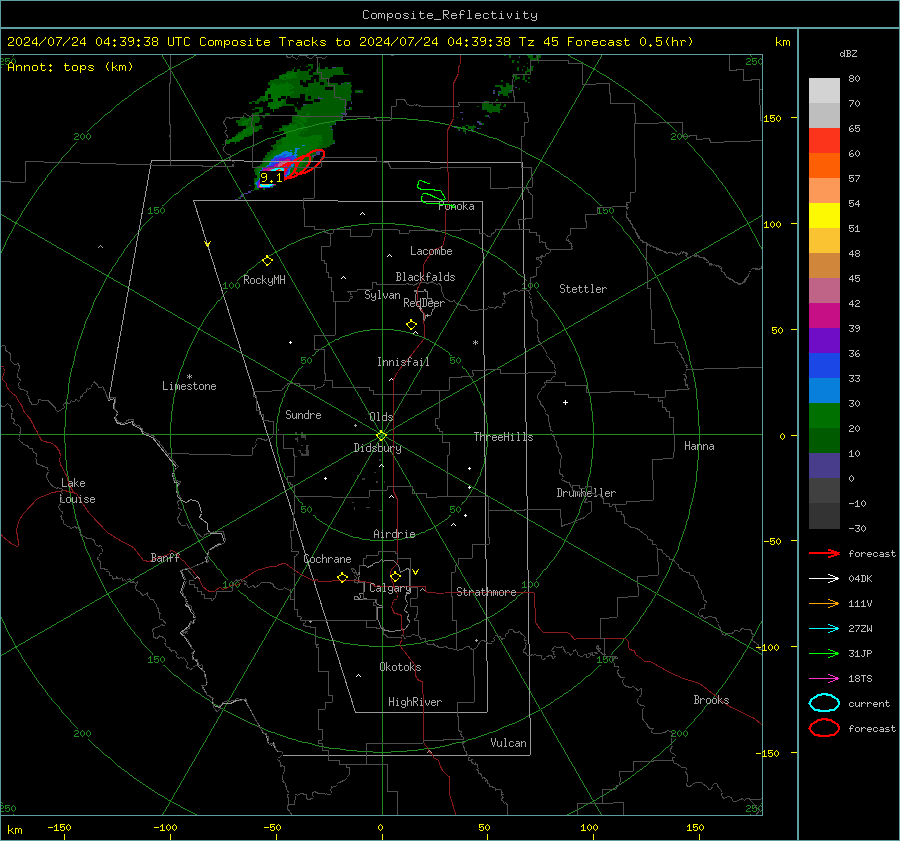Screen dimensions: 900x841
Task: Click the green 31JP arrow legend icon
Action: pyautogui.click(x=824, y=653)
